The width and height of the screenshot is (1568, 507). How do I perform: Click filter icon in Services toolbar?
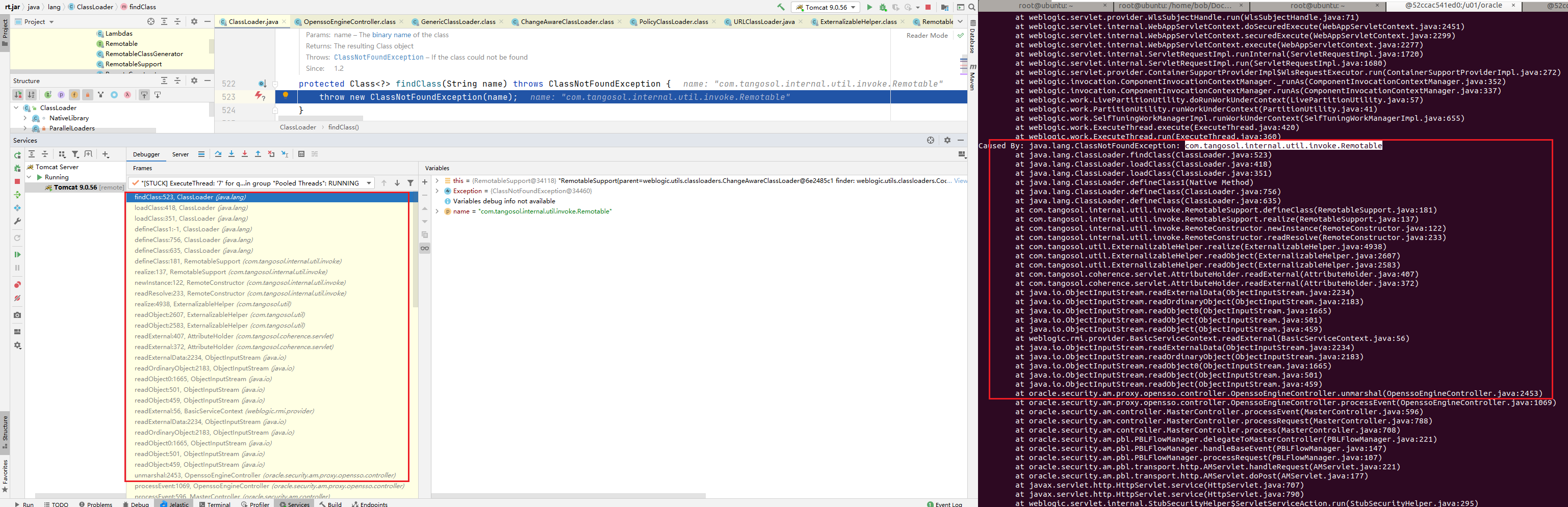(75, 154)
